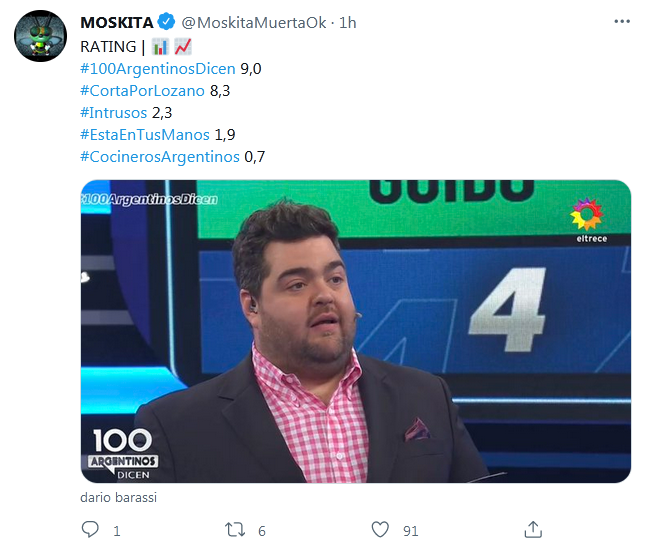Click the 'dario barassi' image caption
The width and height of the screenshot is (648, 552).
119,497
